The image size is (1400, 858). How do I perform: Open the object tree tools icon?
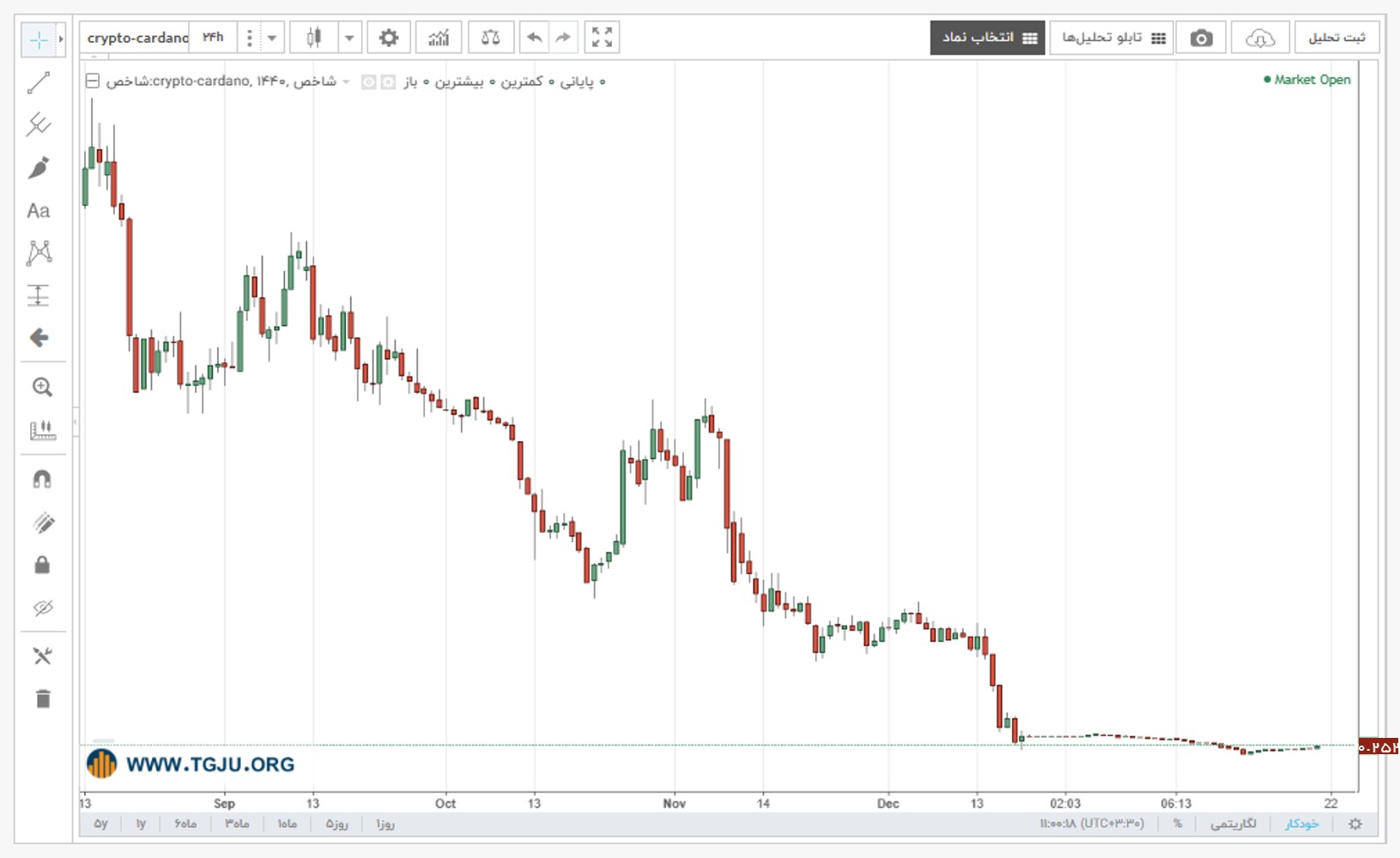(42, 656)
